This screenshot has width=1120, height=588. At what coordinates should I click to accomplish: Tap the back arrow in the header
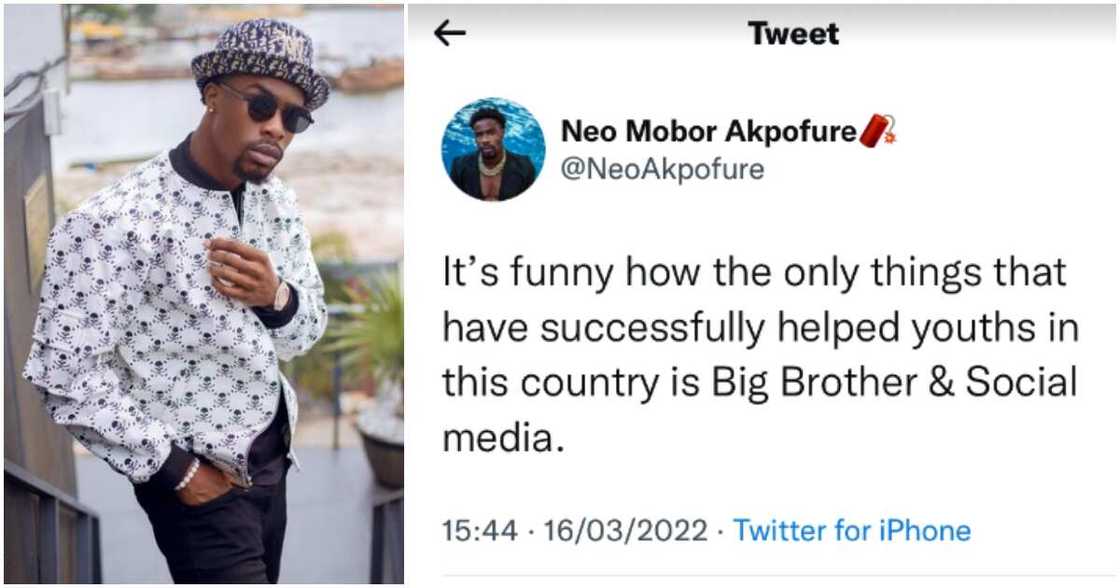450,33
